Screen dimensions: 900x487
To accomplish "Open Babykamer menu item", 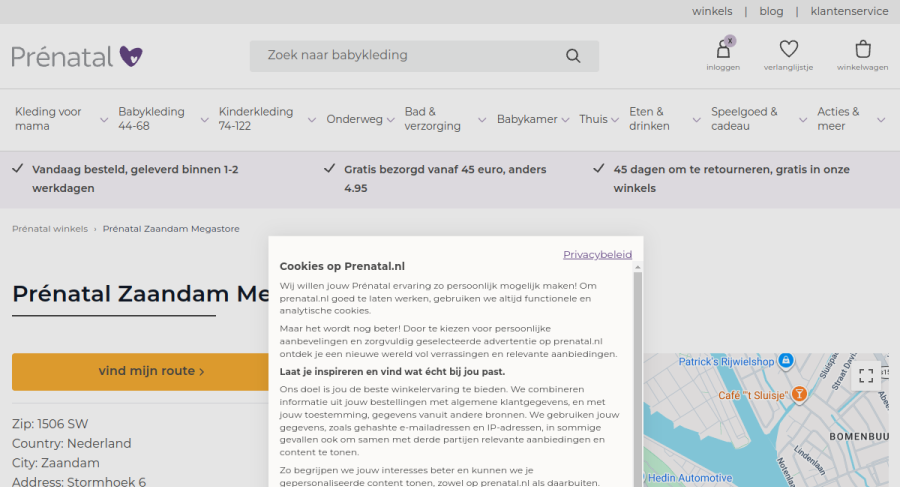I will [527, 119].
